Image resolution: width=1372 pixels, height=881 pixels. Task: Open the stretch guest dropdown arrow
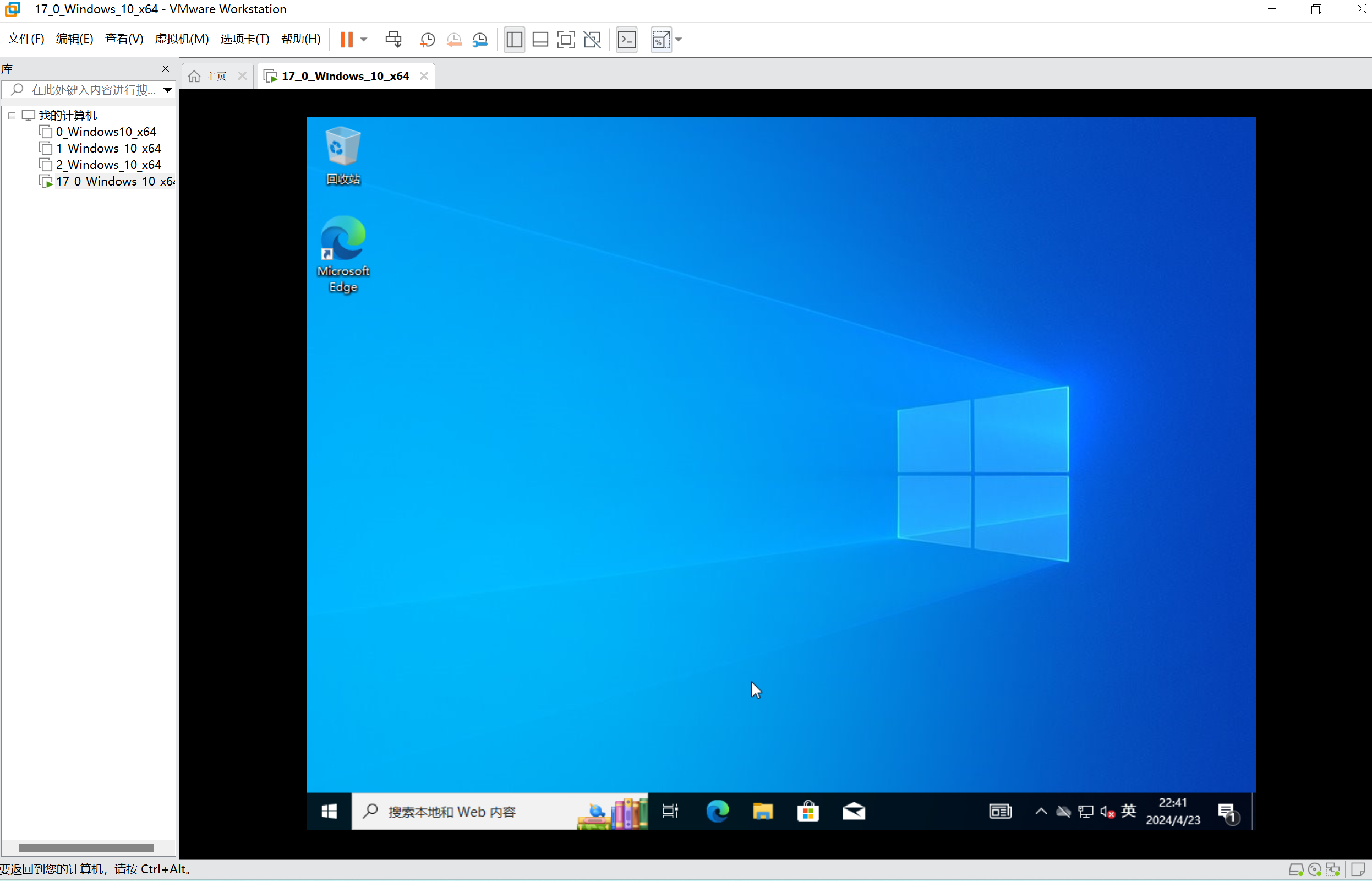point(679,40)
